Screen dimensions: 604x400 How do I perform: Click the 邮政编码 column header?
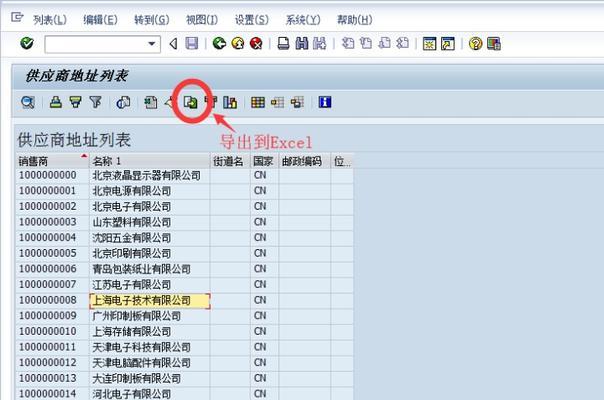pos(304,161)
